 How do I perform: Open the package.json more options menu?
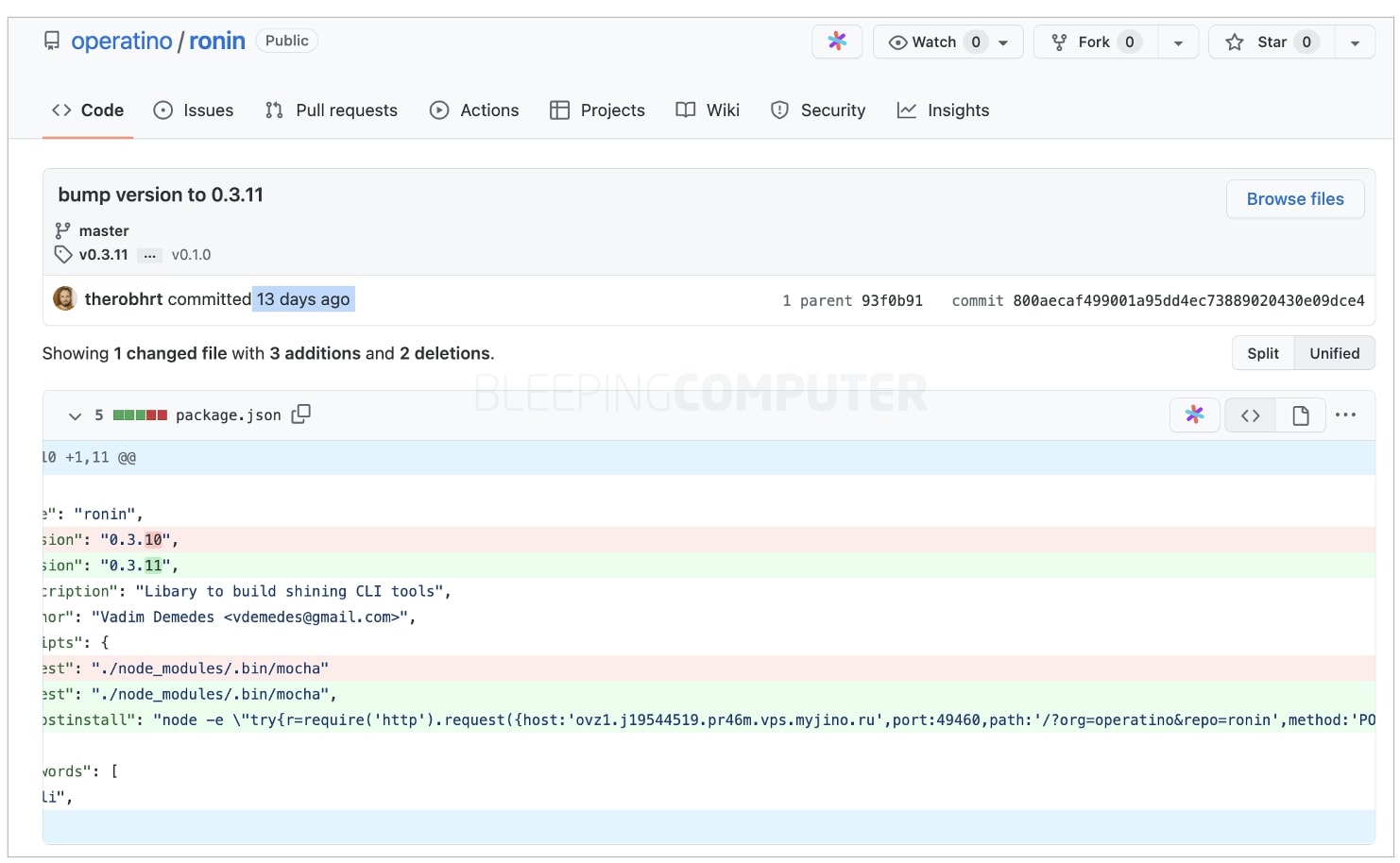tap(1346, 415)
